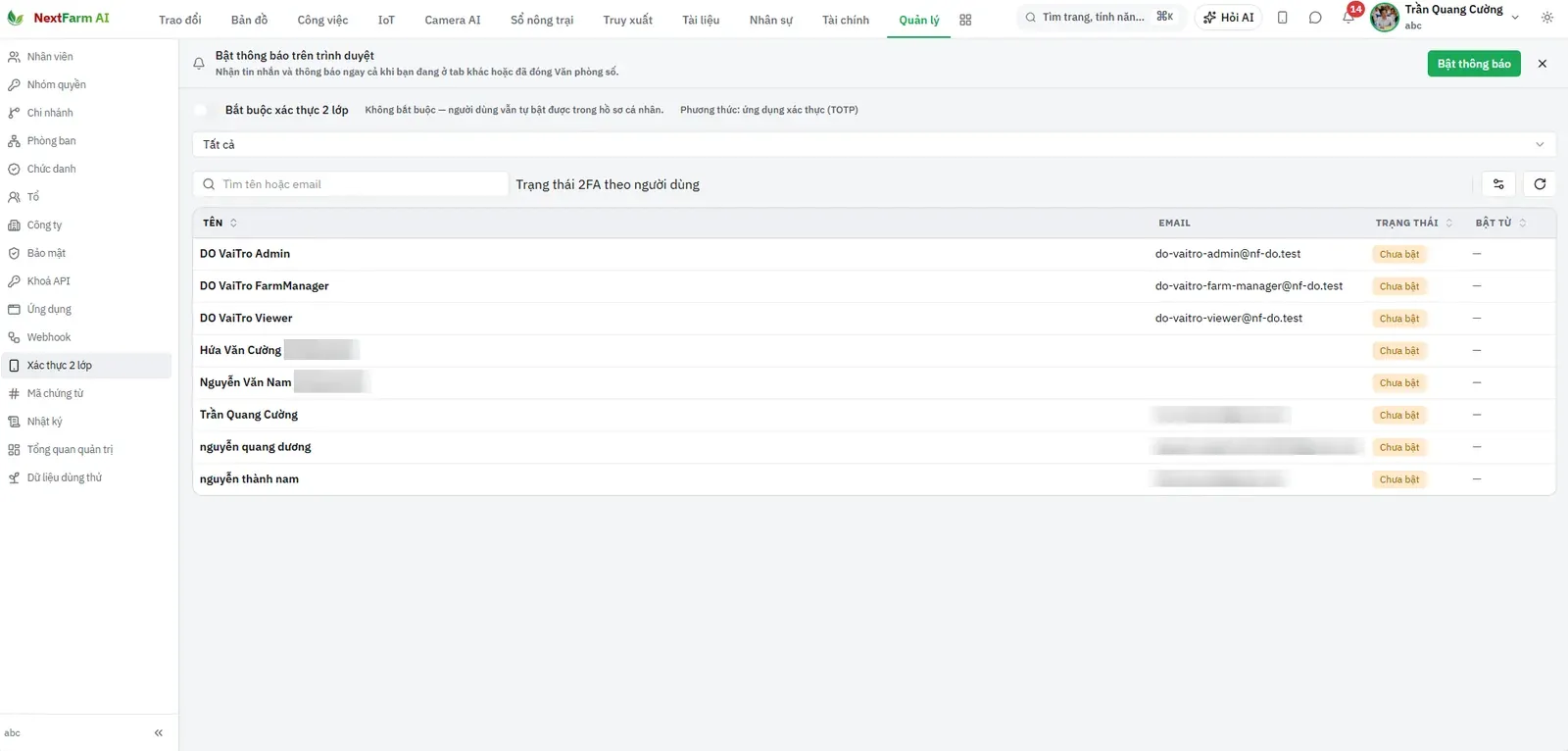Click the global Tìm trang, tính năng search box
The image size is (1568, 751).
(x=1101, y=18)
